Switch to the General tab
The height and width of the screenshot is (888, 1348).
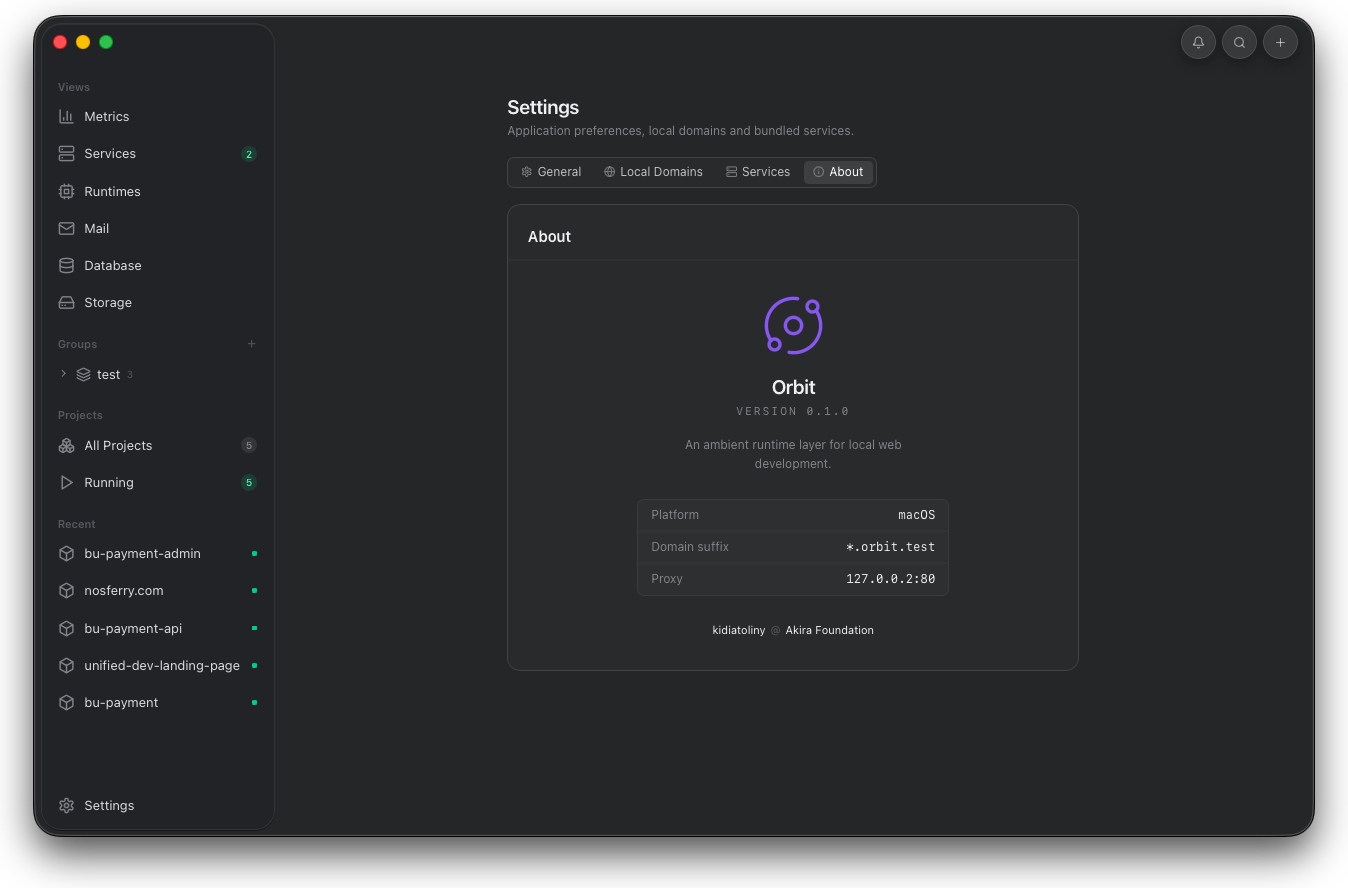(551, 172)
